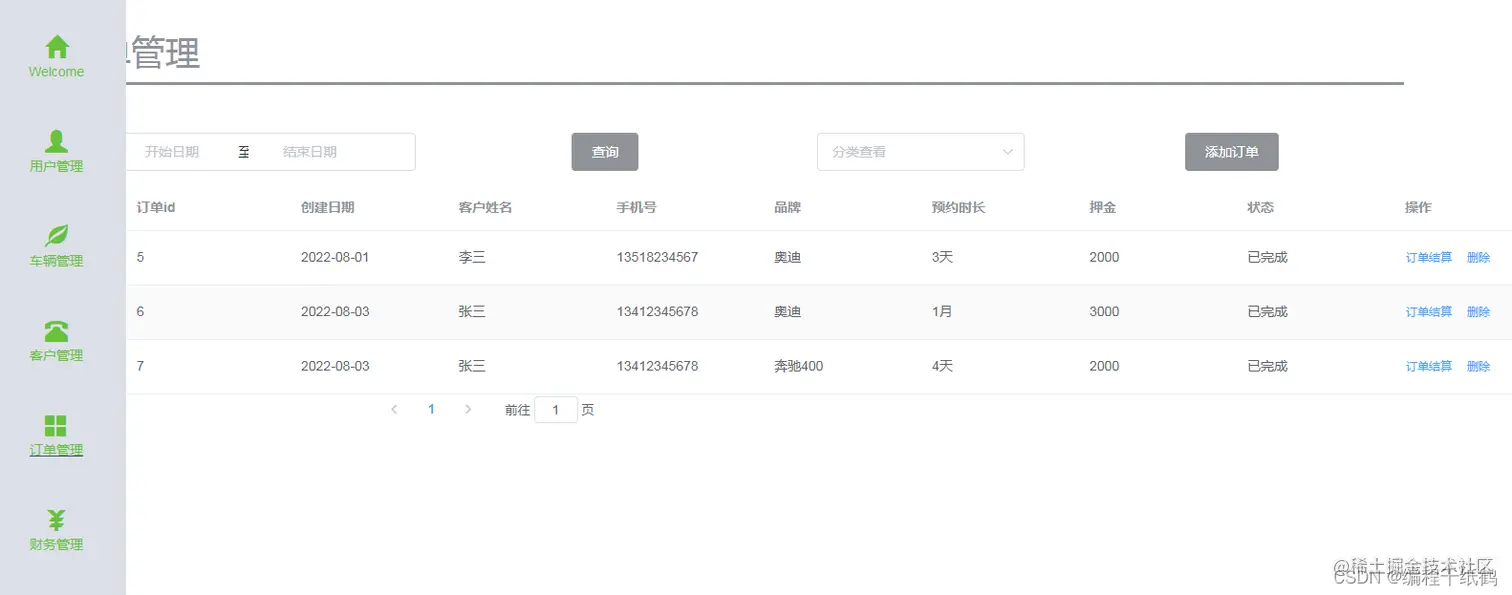Click the 品牌 column header
The height and width of the screenshot is (595, 1512).
click(x=788, y=207)
